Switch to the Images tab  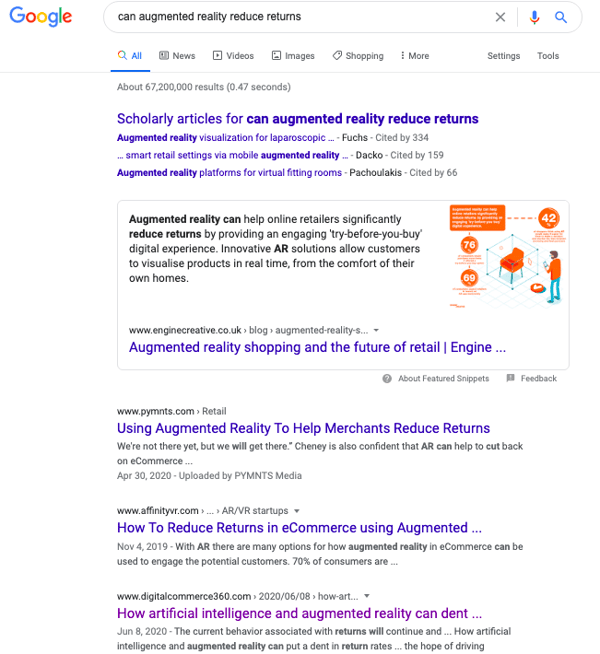(293, 56)
